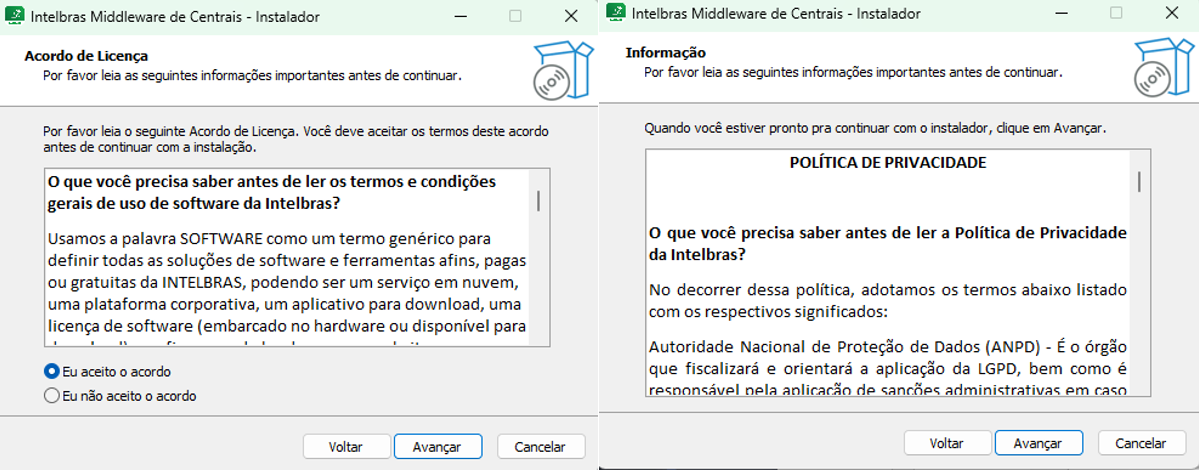This screenshot has width=1199, height=471.
Task: Select 'Eu aceito o acordo' radio option
Action: click(52, 371)
